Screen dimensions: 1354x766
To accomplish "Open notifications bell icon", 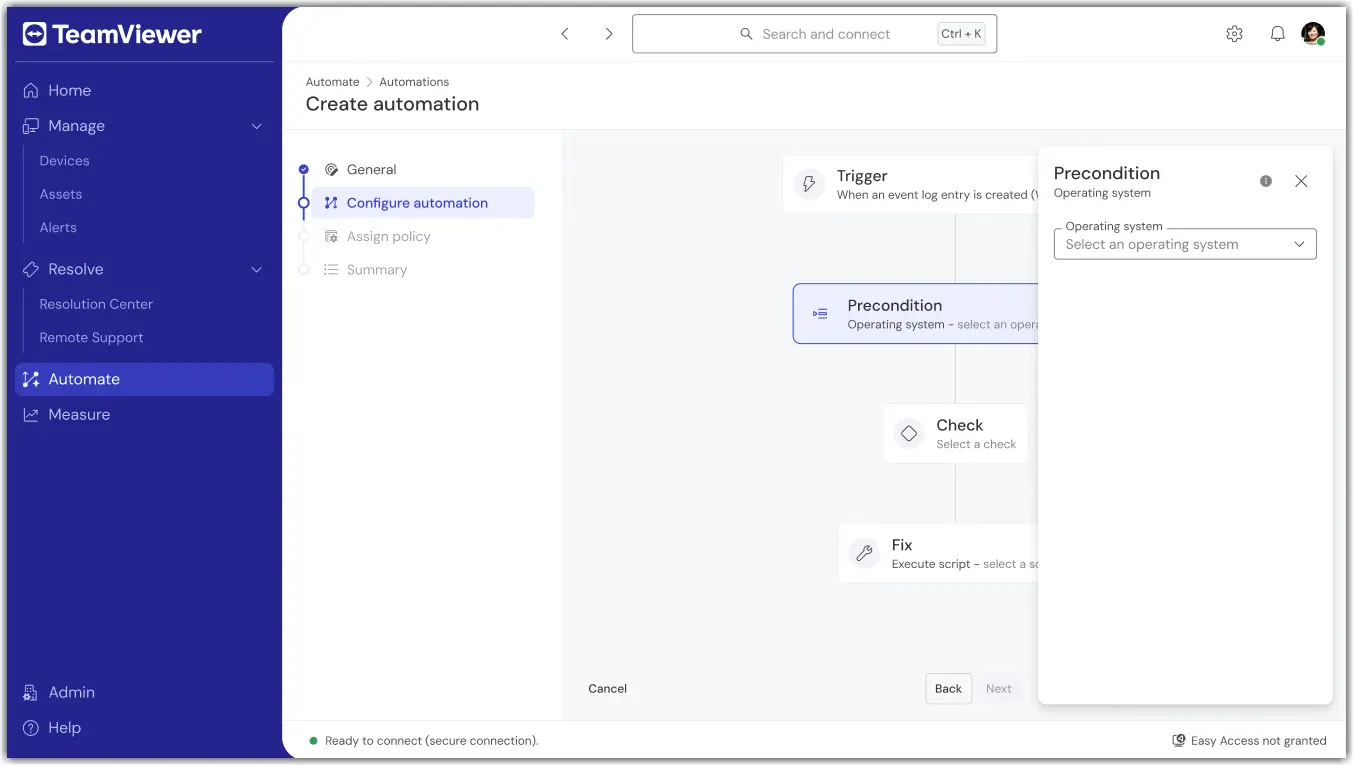I will 1277,34.
